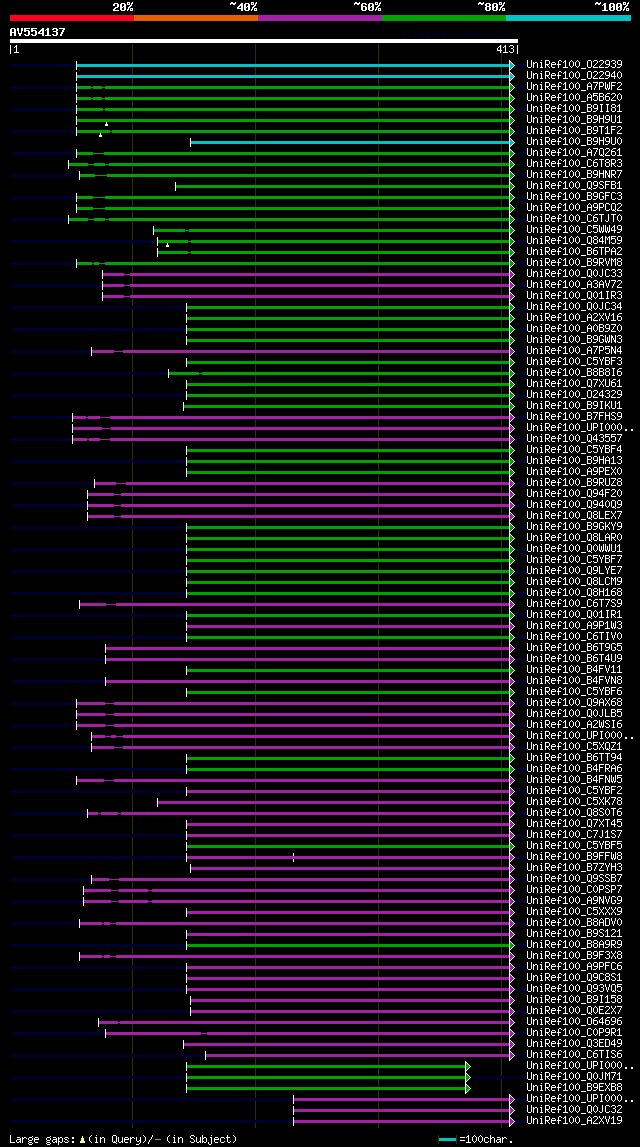This screenshot has height=1147, width=640.
Task: Click UniRef100_B4FV11 label
Action: point(574,670)
